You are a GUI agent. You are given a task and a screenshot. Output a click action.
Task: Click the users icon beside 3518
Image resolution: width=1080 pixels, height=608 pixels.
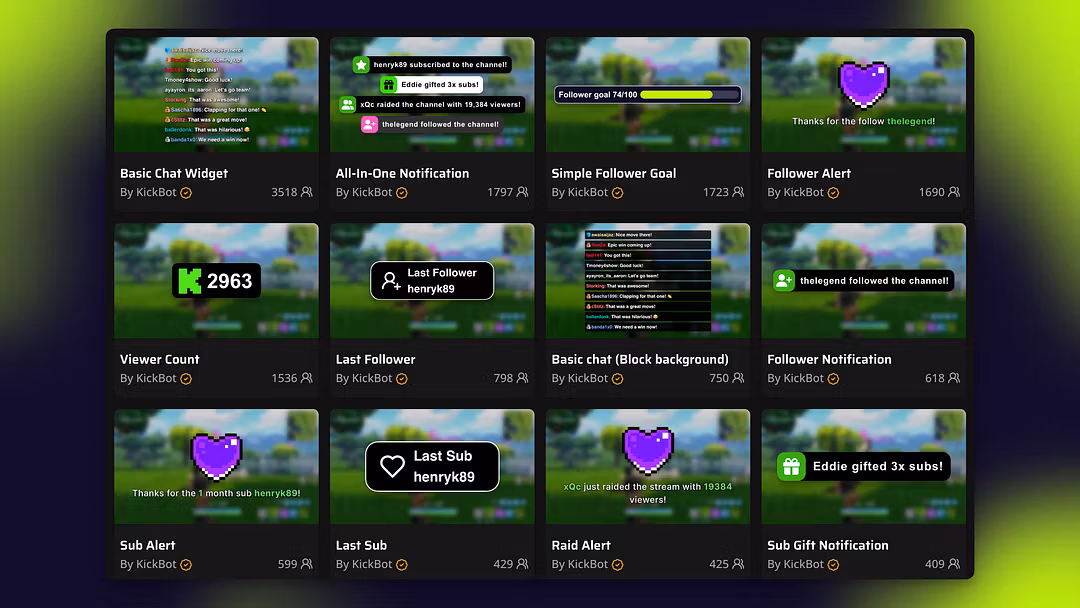(307, 192)
